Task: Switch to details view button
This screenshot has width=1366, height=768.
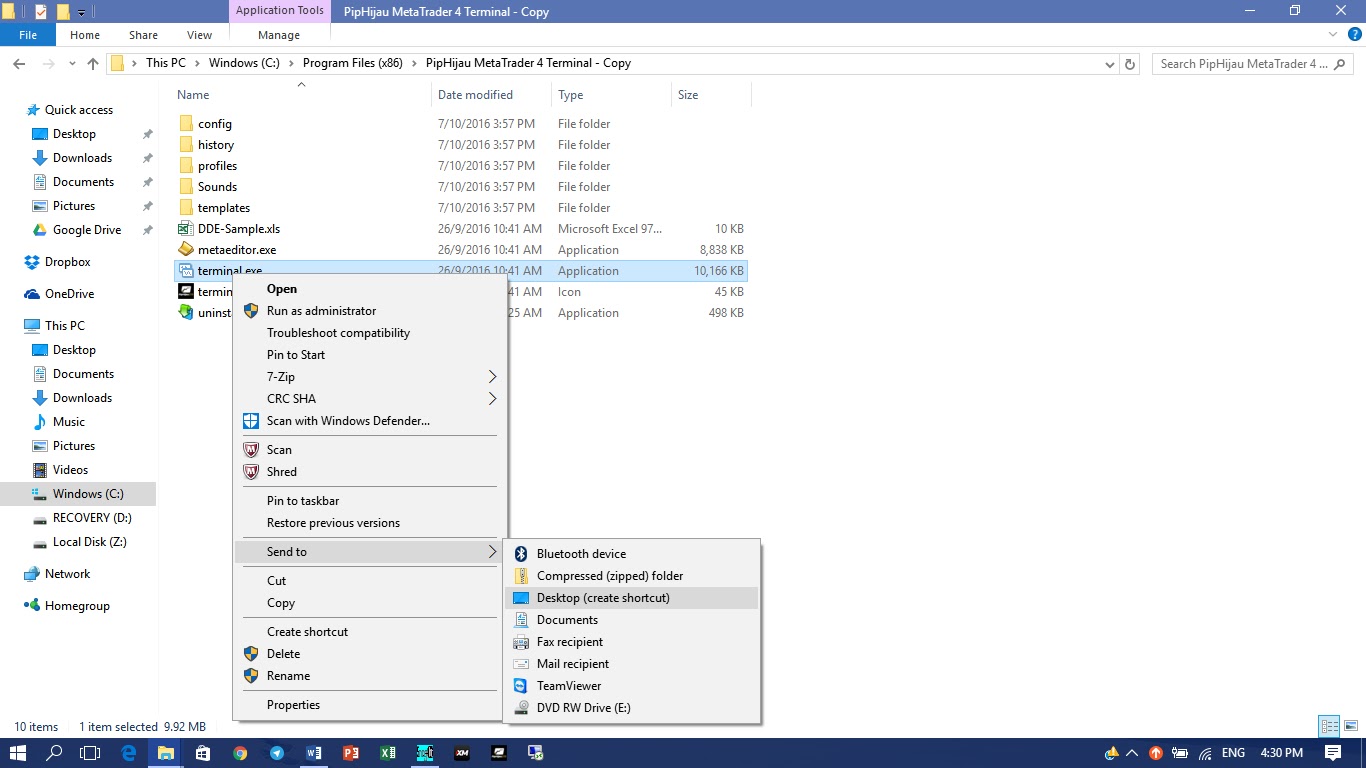Action: pos(1329,727)
